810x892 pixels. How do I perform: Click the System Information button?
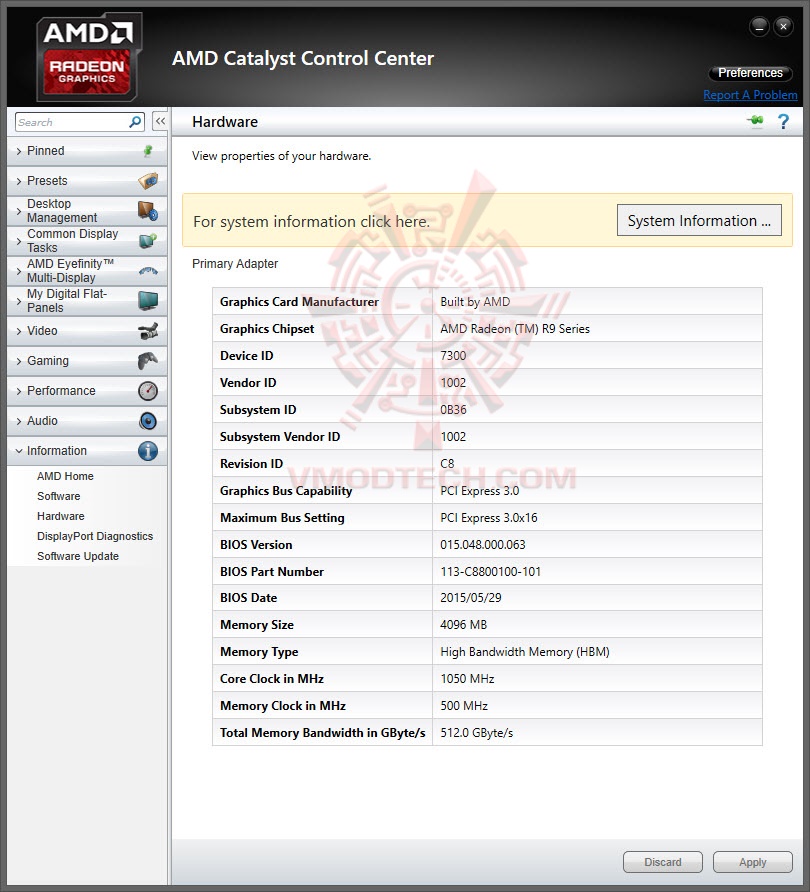699,221
